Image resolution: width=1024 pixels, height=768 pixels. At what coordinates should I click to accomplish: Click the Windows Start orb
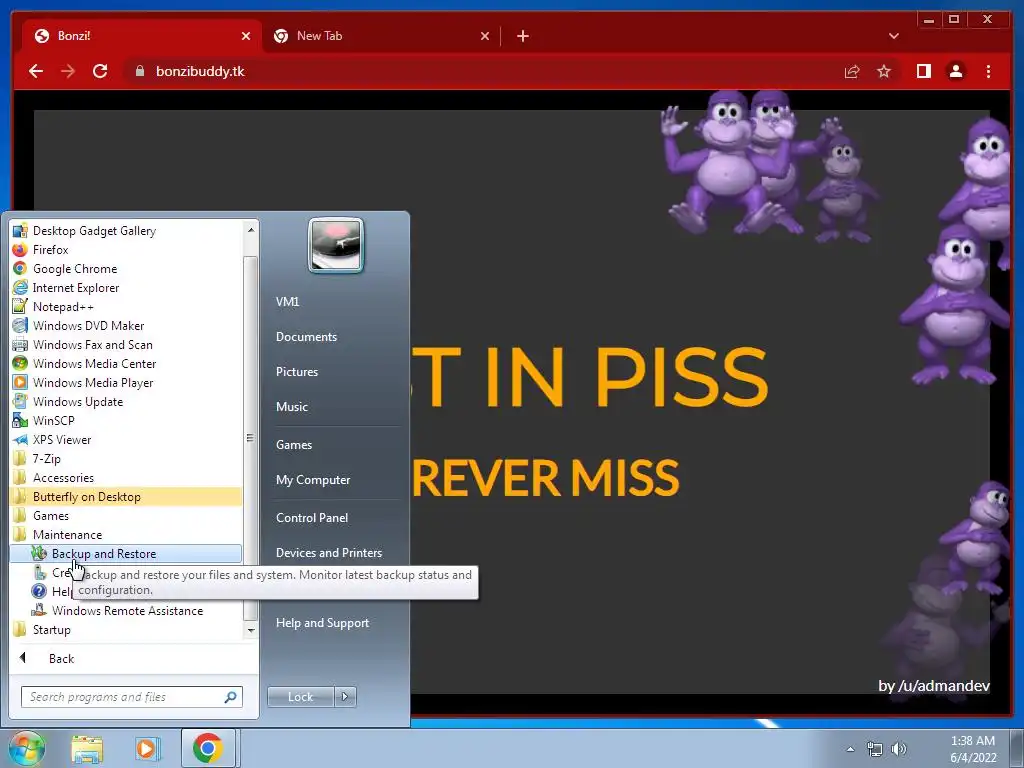pyautogui.click(x=26, y=748)
